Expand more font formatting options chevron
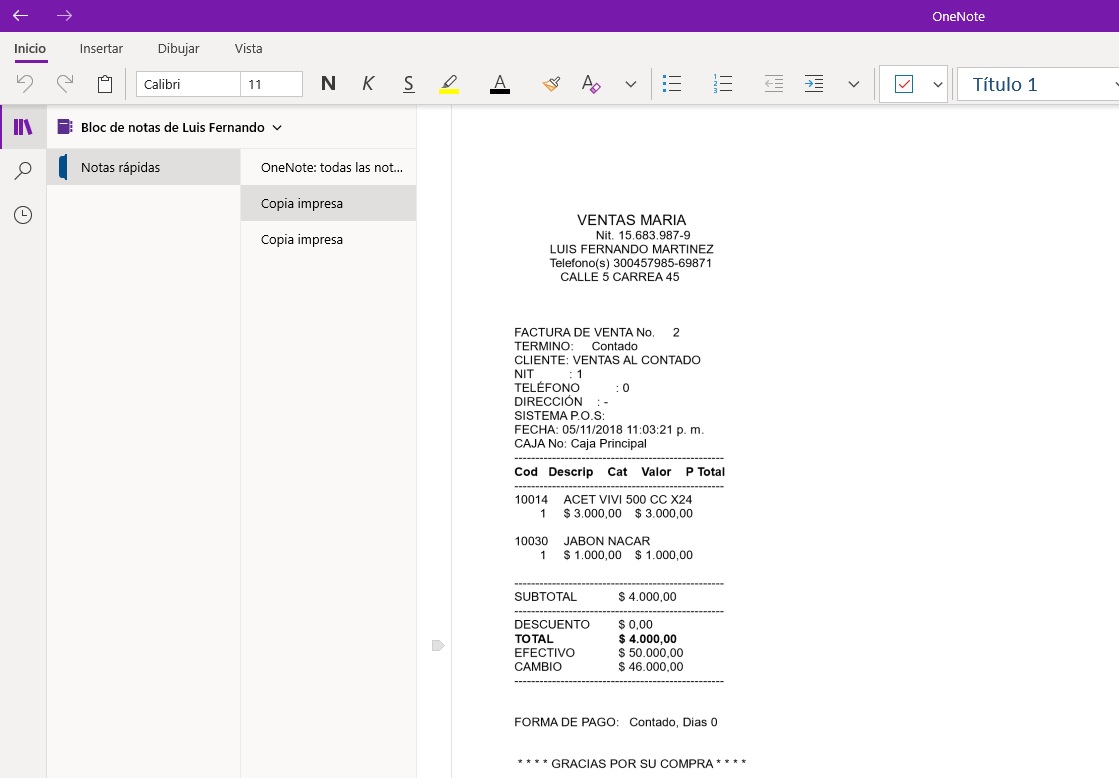 point(631,84)
